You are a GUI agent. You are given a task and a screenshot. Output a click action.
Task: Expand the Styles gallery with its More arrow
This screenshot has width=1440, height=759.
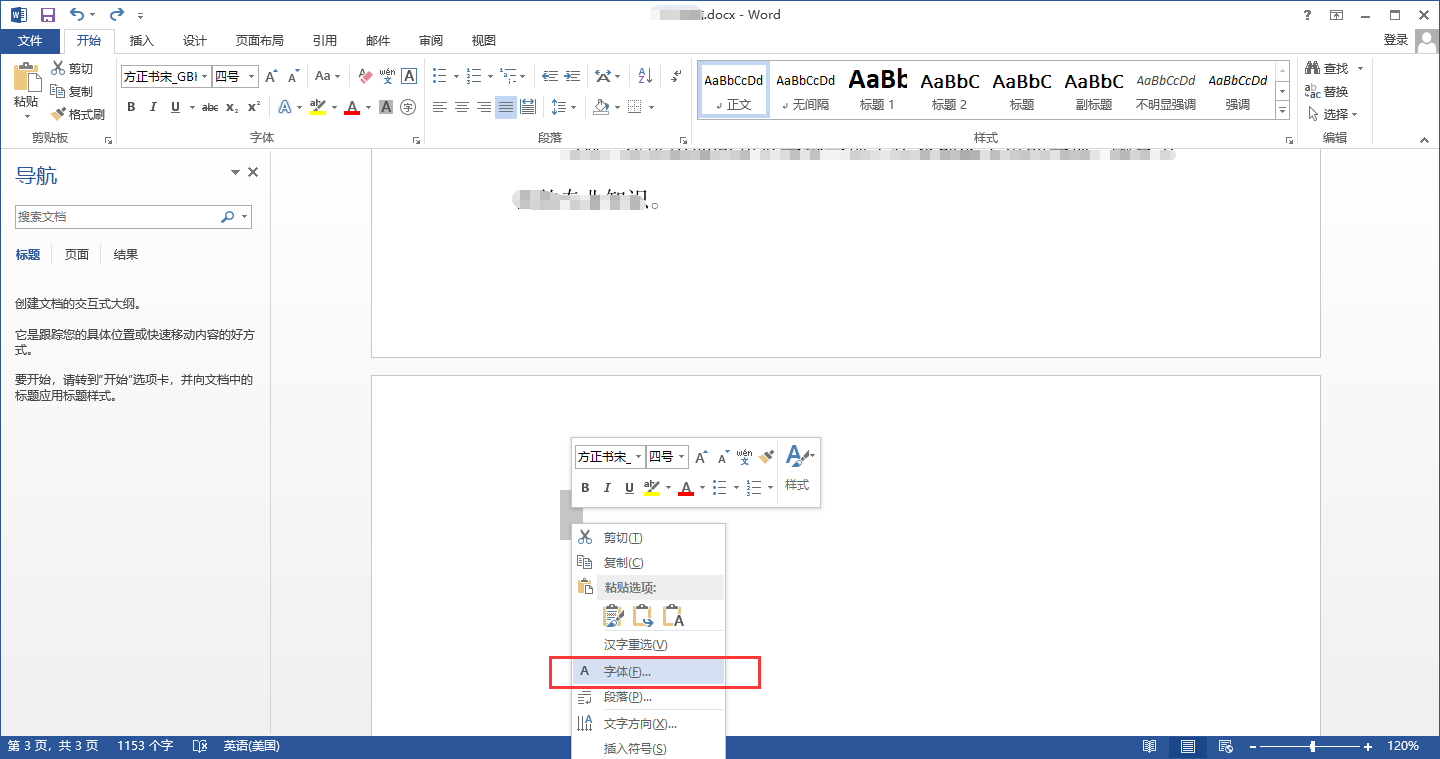[x=1283, y=111]
